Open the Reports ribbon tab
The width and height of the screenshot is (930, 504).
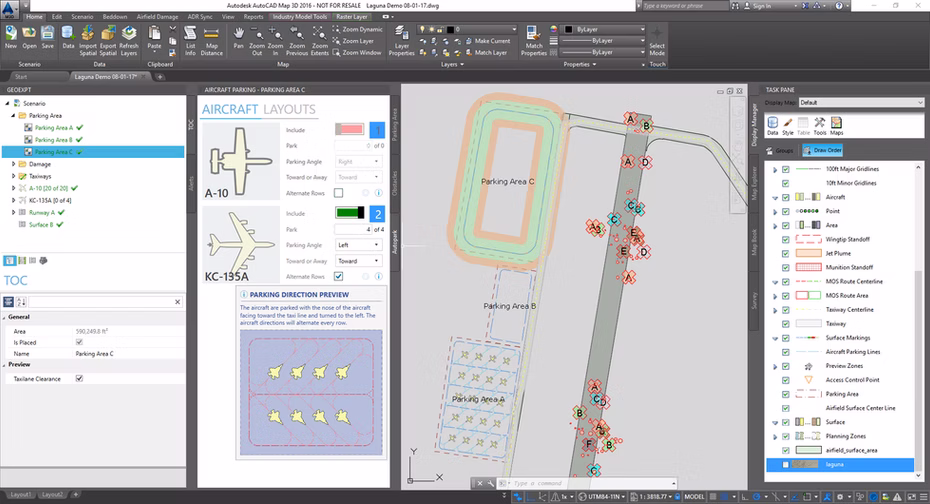pyautogui.click(x=253, y=17)
